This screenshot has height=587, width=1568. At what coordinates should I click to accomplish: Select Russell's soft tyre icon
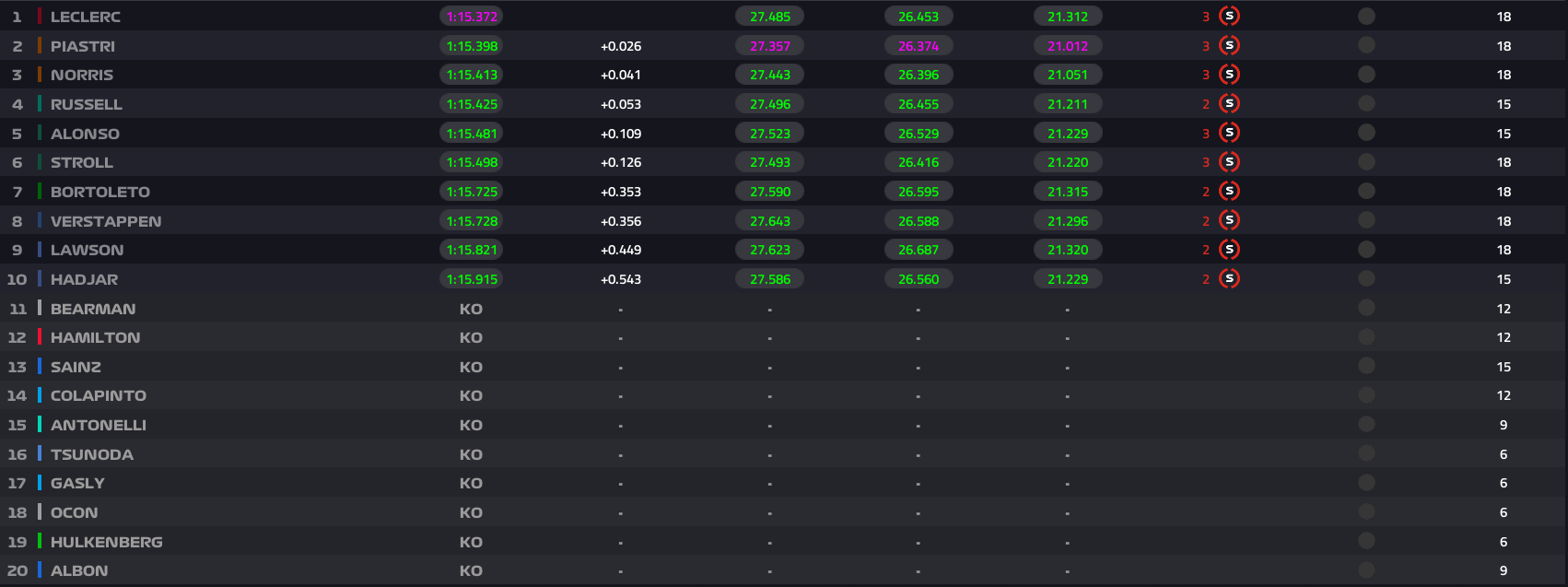[x=1229, y=104]
